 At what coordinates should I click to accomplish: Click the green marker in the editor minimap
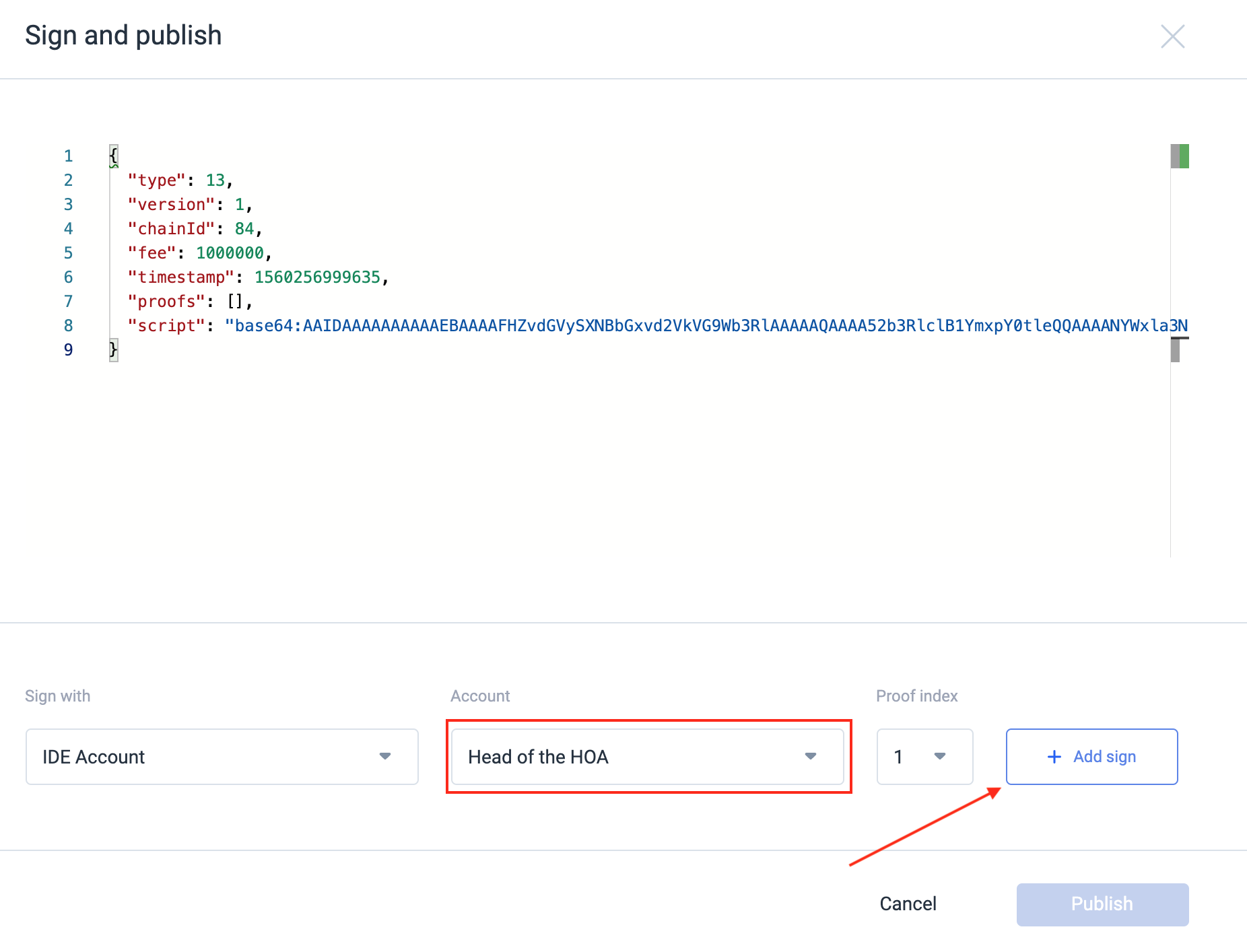(1184, 156)
